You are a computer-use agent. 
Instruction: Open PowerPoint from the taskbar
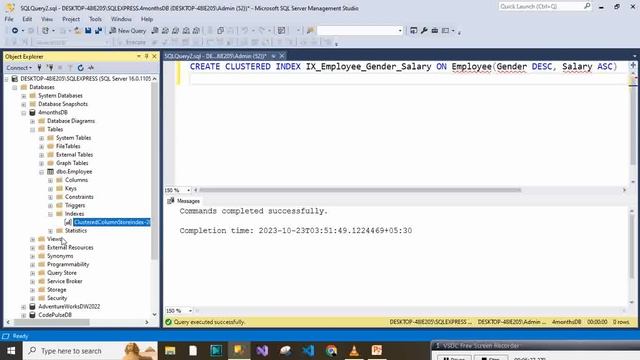click(x=377, y=350)
